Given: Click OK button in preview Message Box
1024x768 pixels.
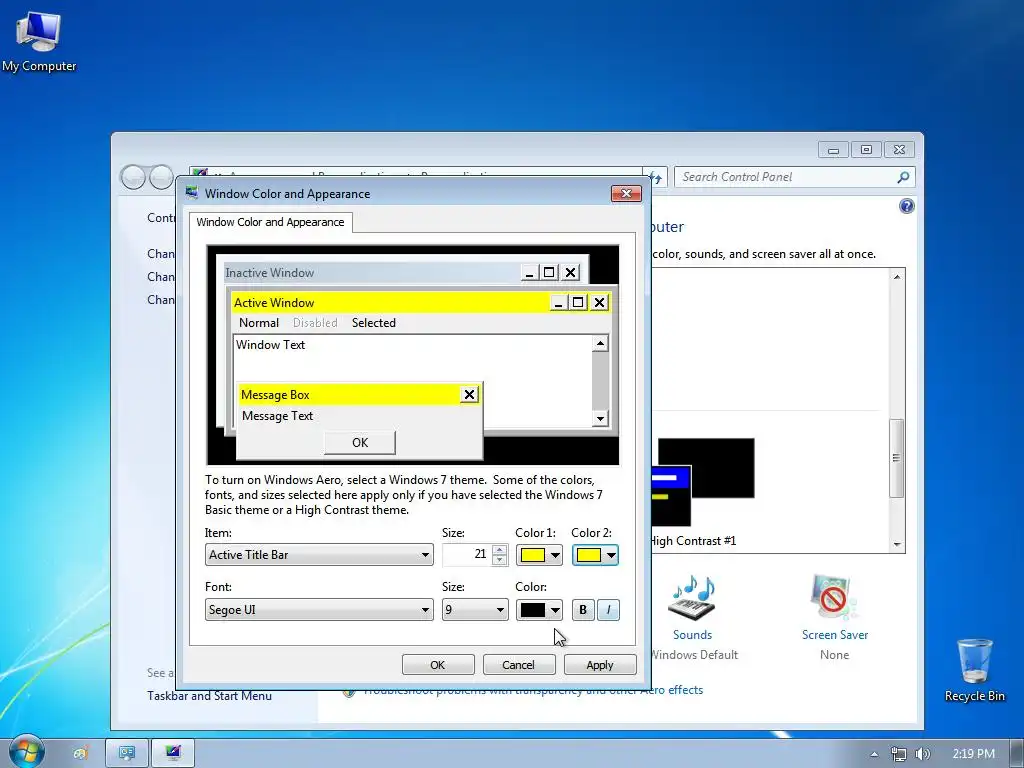Looking at the screenshot, I should (360, 442).
